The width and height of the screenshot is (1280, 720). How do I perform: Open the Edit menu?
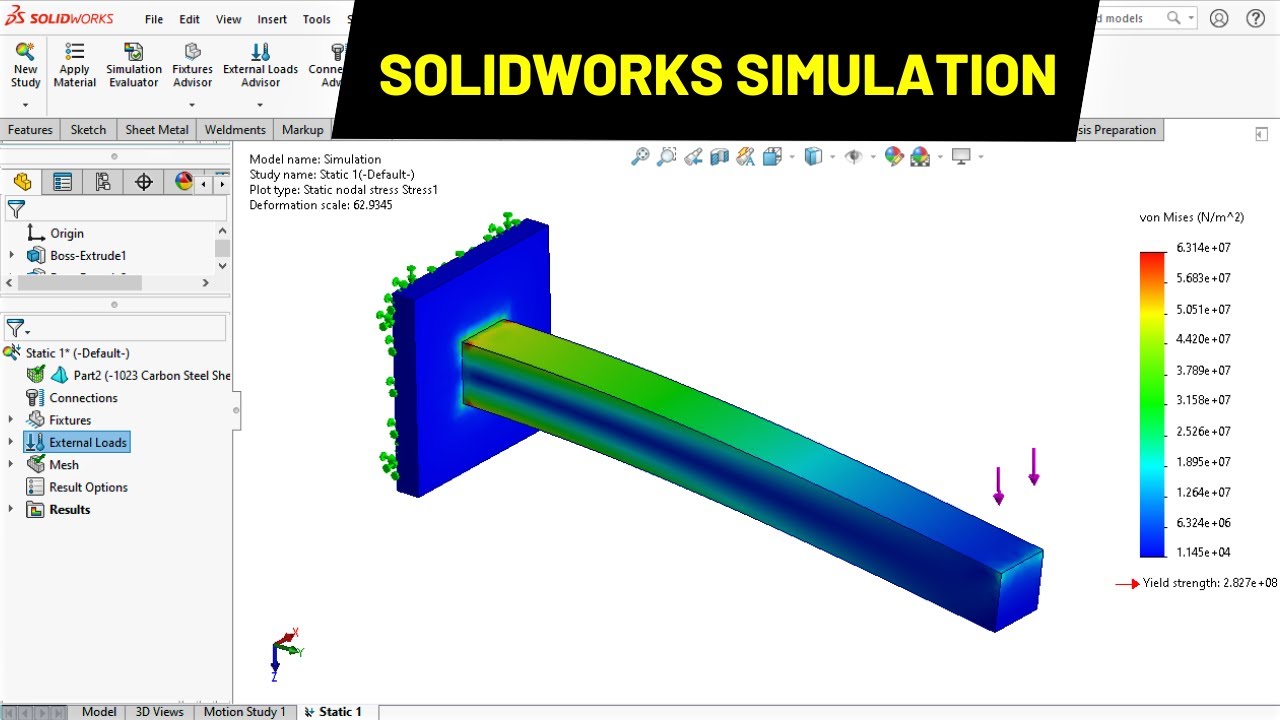coord(189,19)
